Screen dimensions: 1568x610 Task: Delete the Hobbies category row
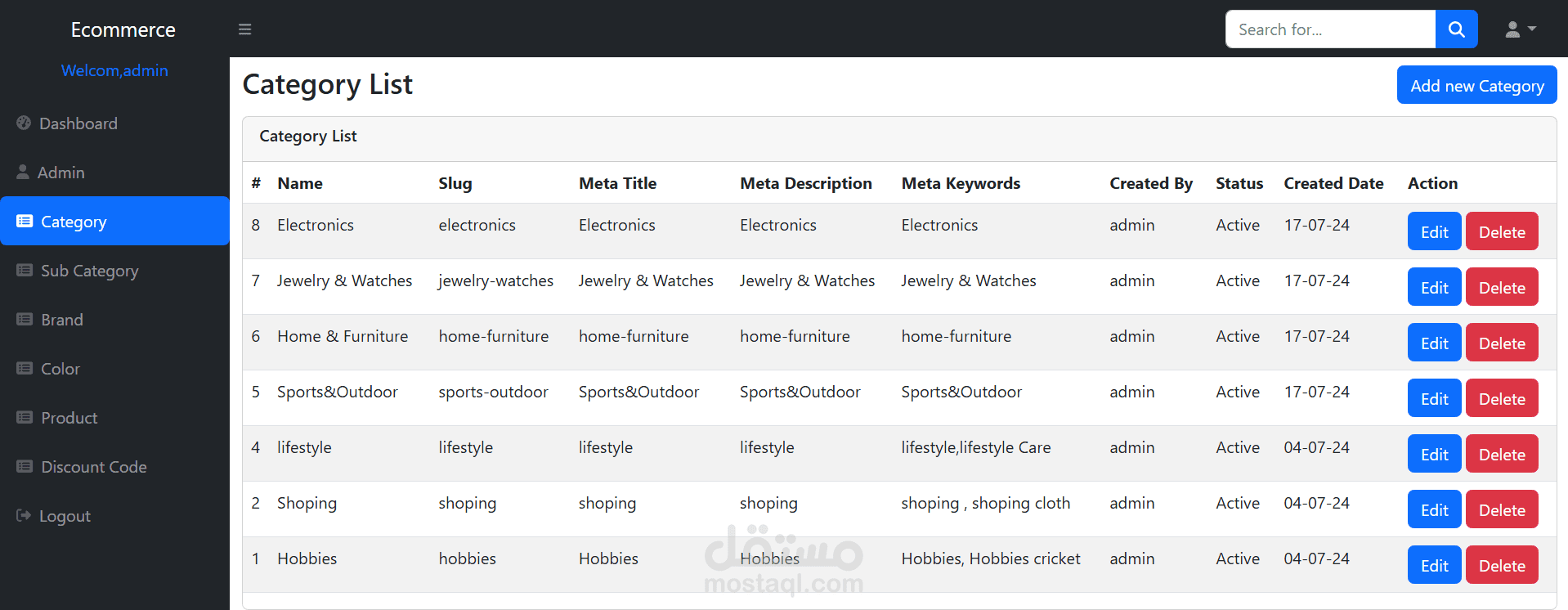pyautogui.click(x=1501, y=566)
